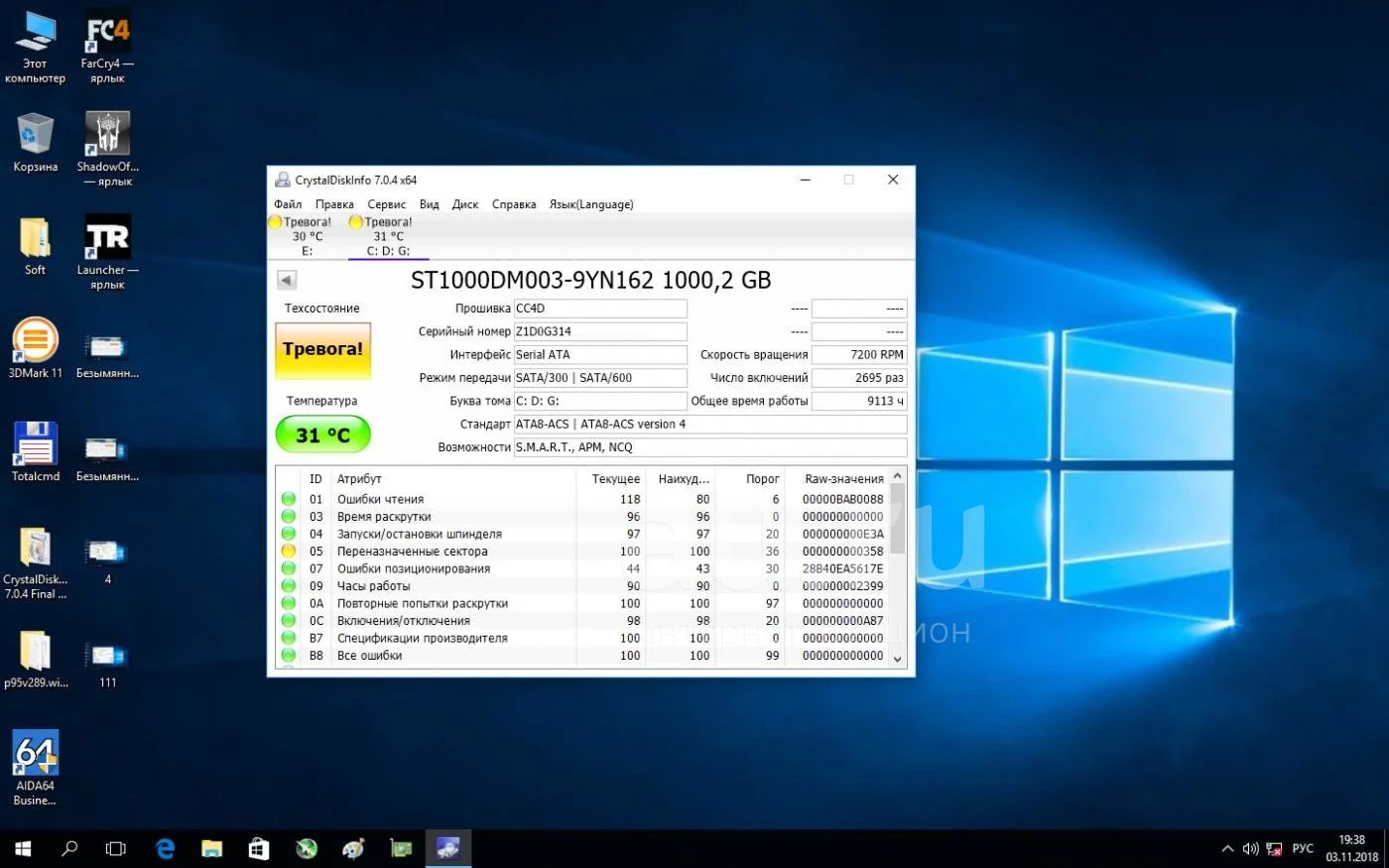The image size is (1389, 868).
Task: Click the Windows Start button
Action: 23,848
